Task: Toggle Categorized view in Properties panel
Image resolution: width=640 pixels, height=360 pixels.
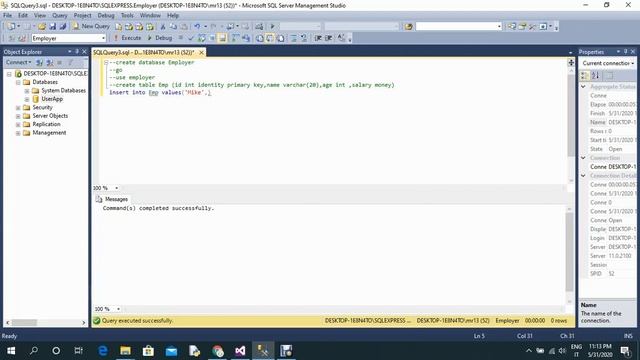Action: [584, 76]
